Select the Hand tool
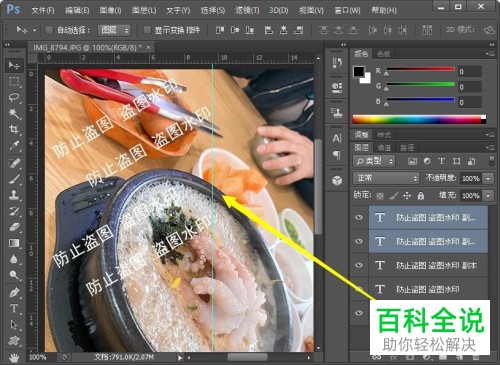This screenshot has width=500, height=365. [x=14, y=358]
